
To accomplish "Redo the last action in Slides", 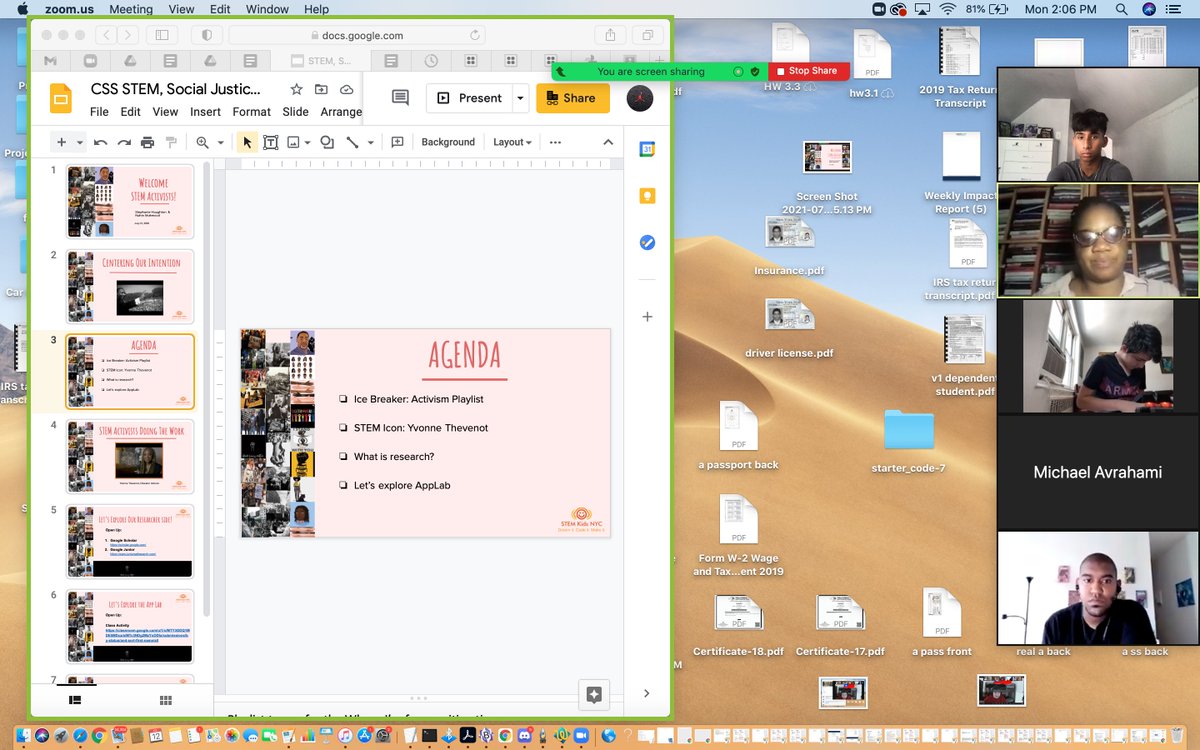I will (x=124, y=142).
